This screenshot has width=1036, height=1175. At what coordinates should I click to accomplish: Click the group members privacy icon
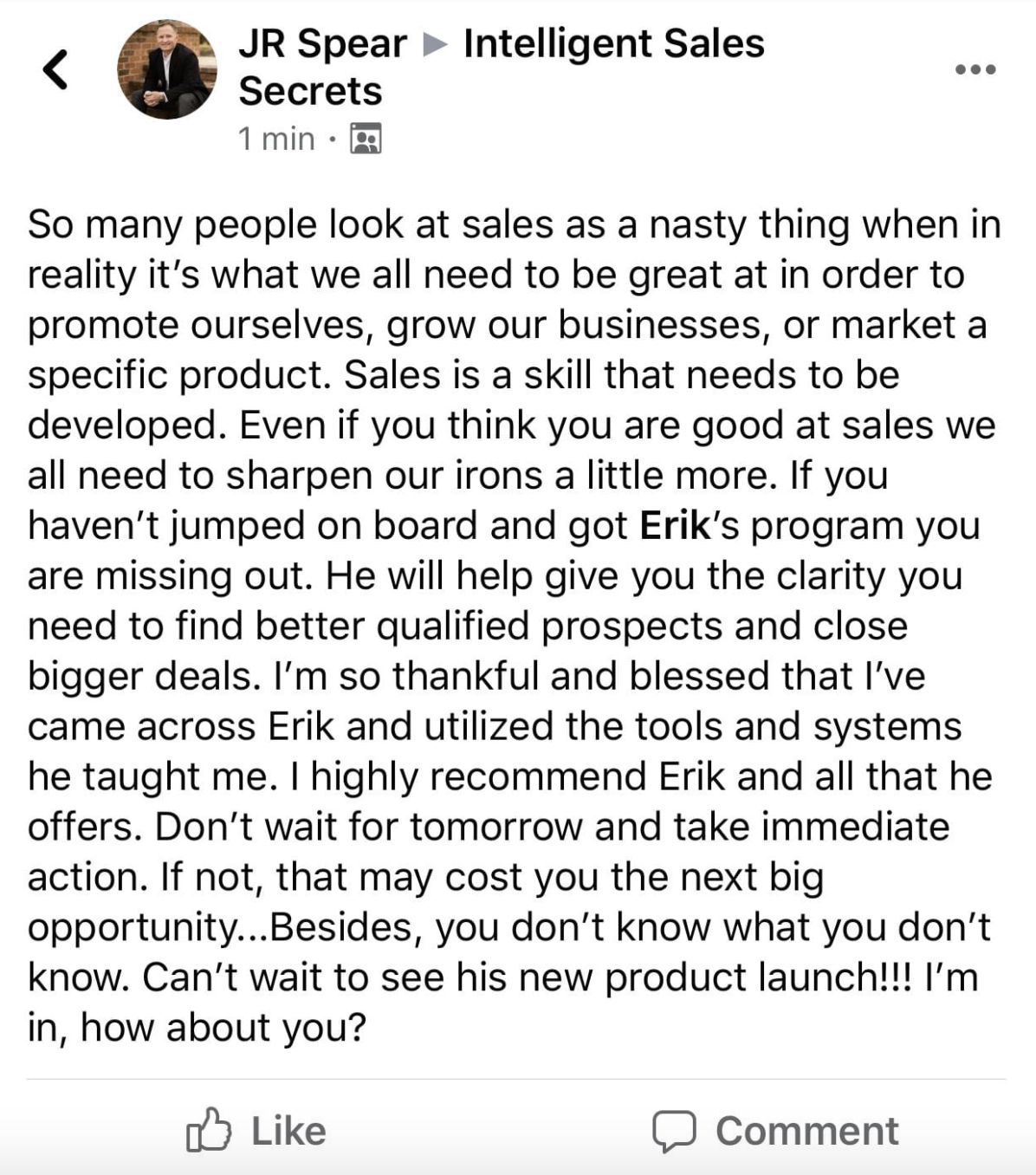click(366, 139)
